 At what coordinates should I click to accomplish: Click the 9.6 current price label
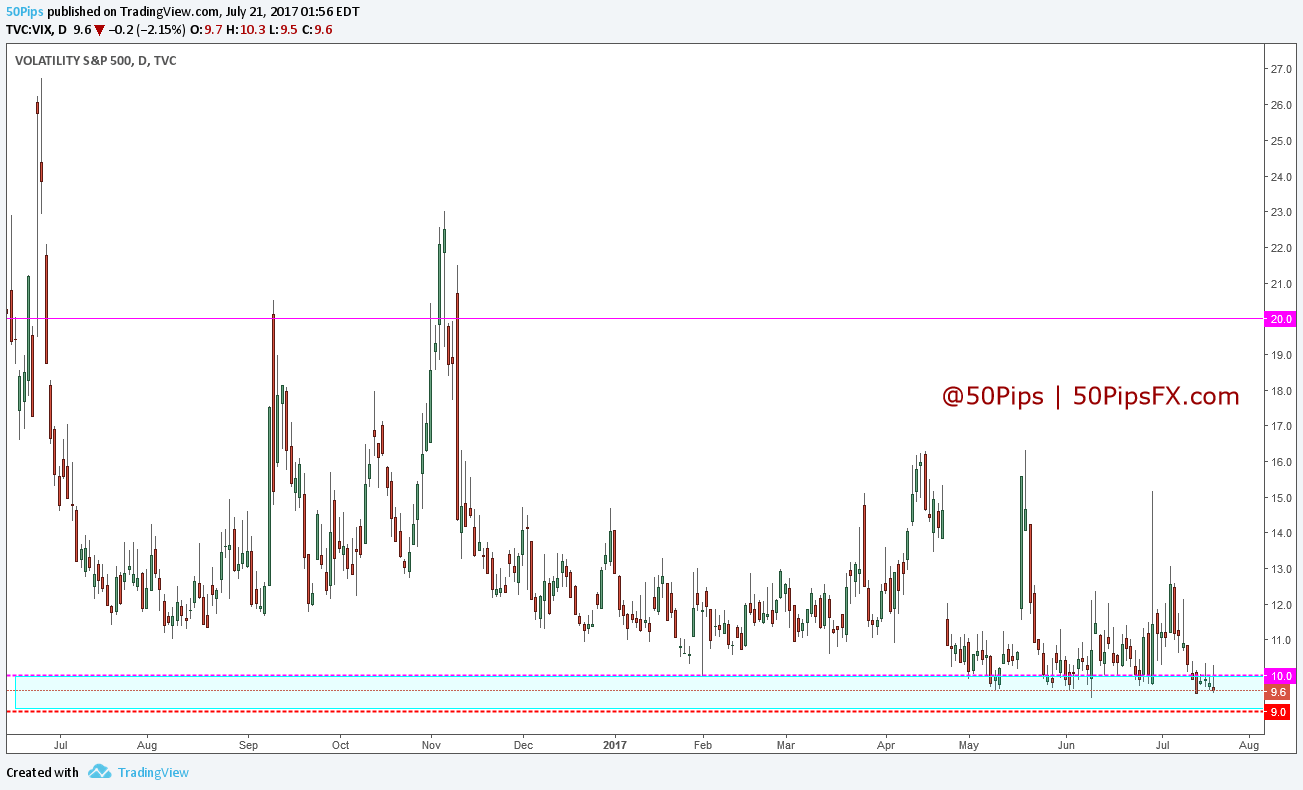pos(1278,691)
